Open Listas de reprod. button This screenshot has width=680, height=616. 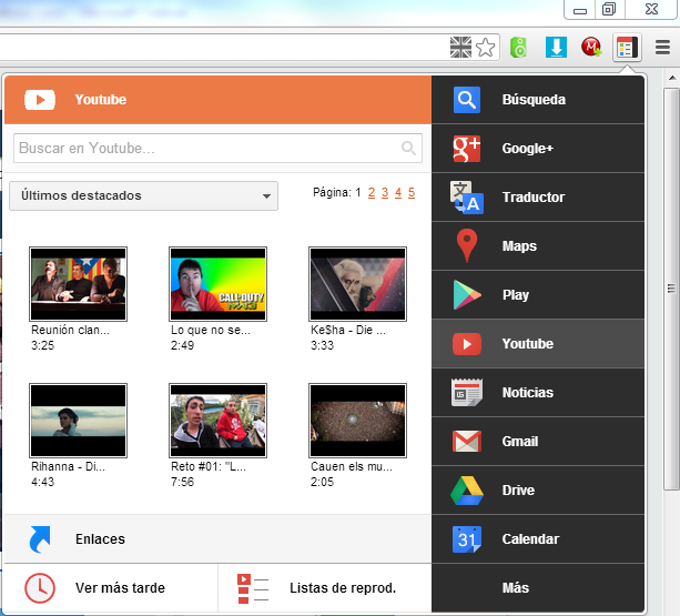[x=325, y=588]
